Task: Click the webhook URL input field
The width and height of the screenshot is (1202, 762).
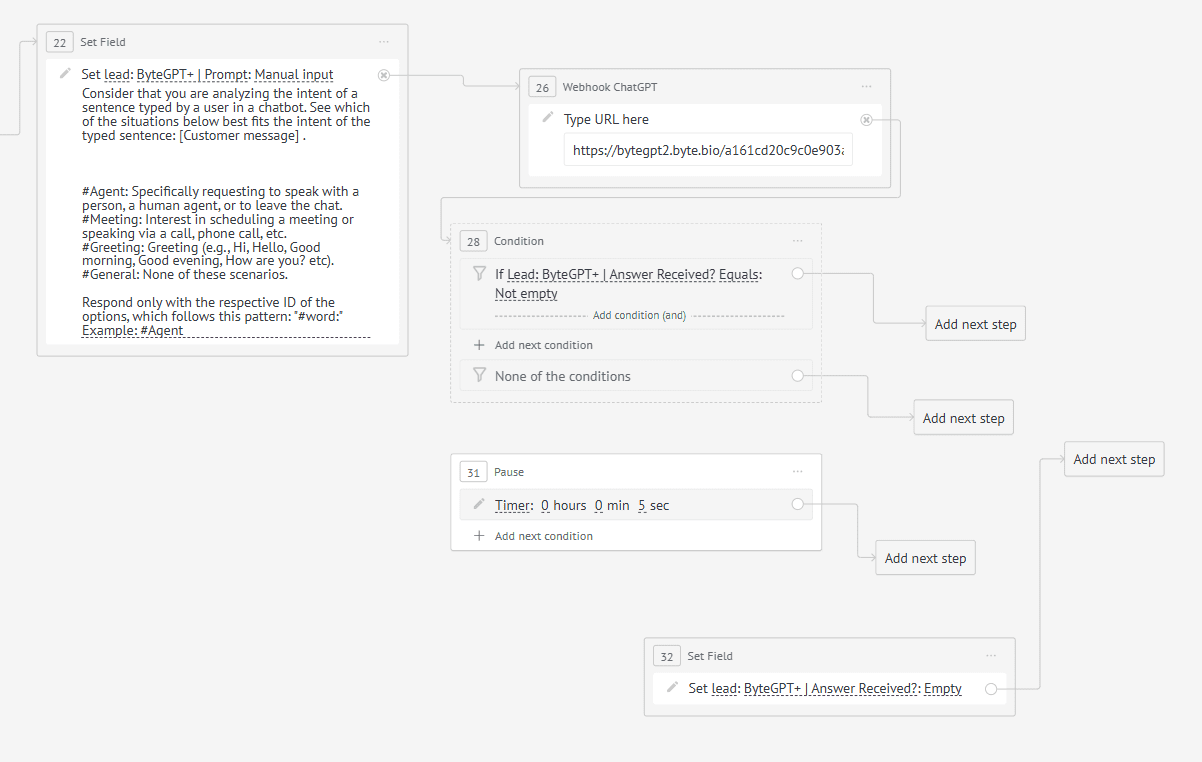Action: coord(708,150)
